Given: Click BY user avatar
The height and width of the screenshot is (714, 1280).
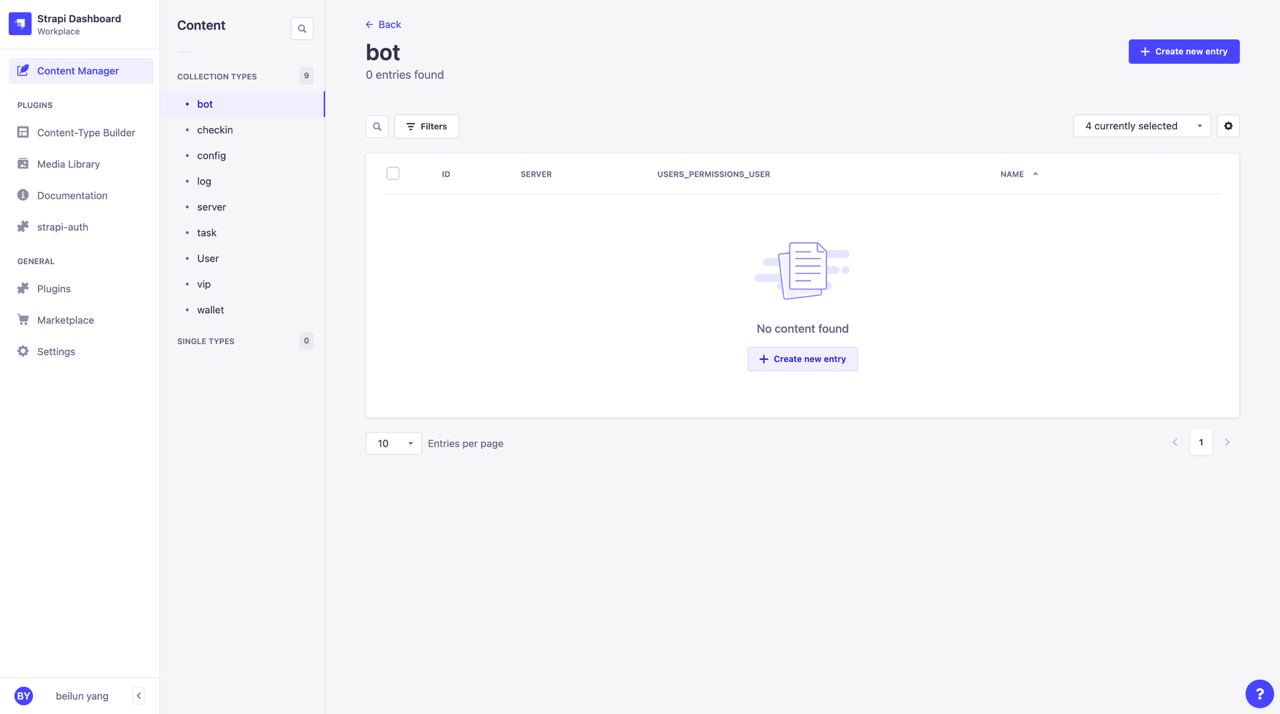Looking at the screenshot, I should tap(24, 696).
